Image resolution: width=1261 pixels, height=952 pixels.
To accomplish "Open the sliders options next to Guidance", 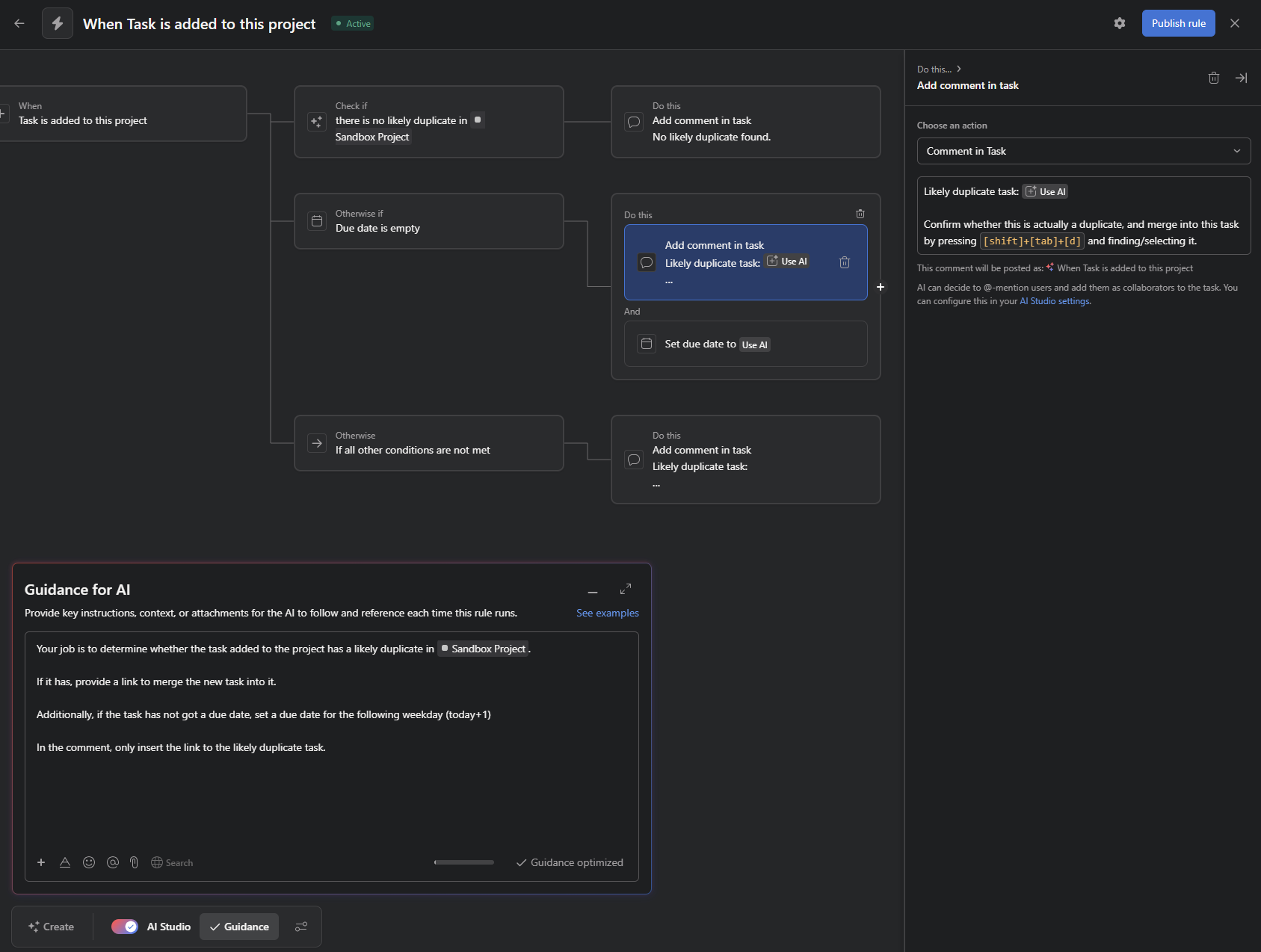I will pos(301,927).
